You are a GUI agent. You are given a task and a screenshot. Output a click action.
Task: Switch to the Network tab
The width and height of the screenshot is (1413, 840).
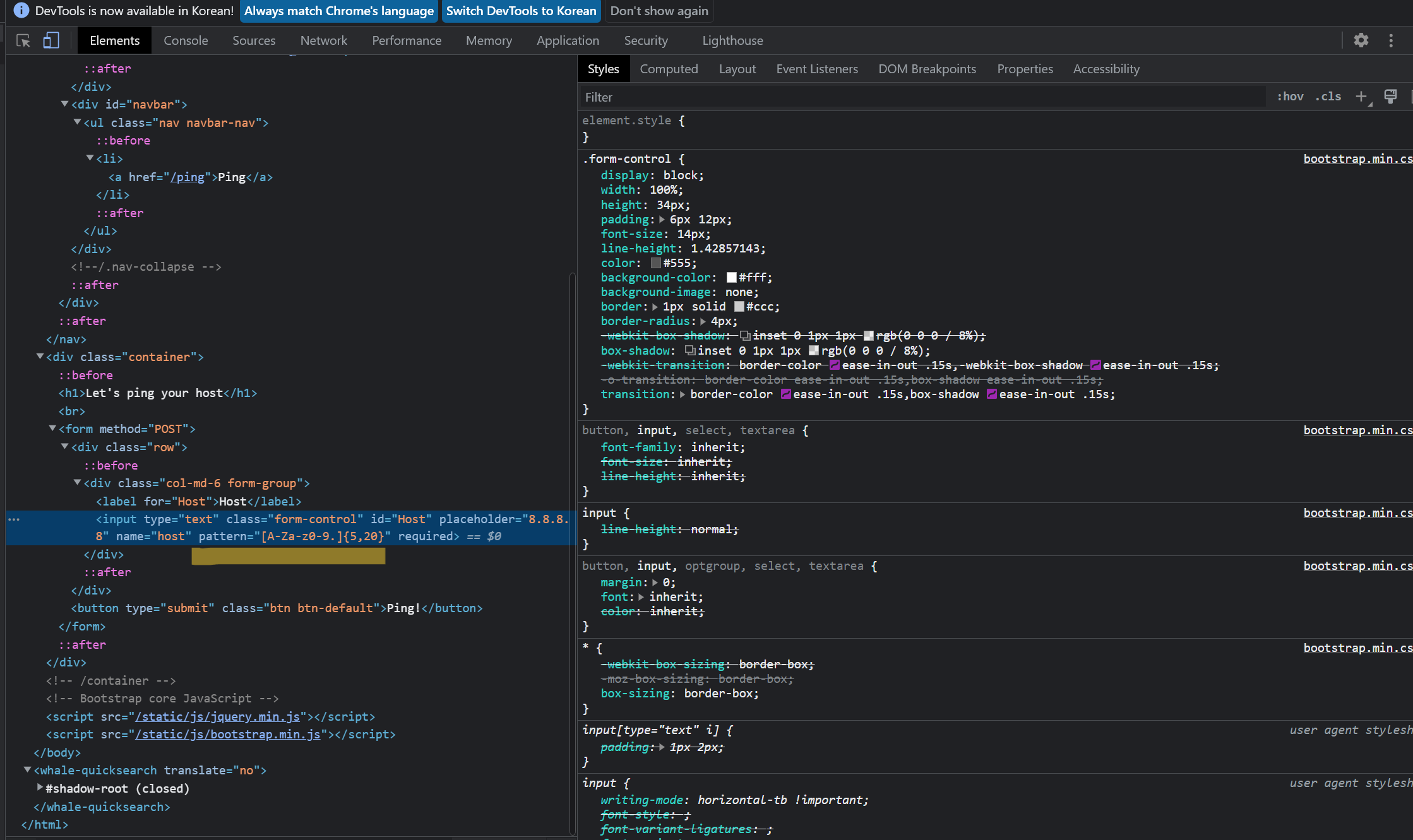(323, 40)
